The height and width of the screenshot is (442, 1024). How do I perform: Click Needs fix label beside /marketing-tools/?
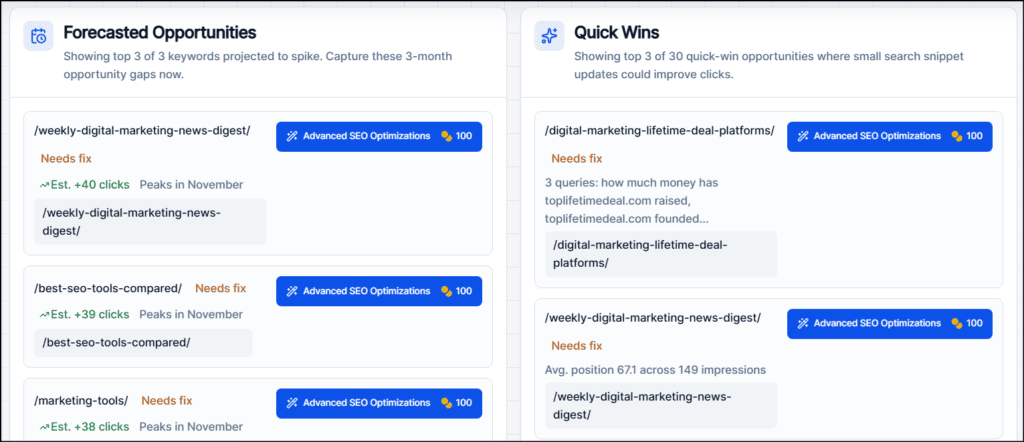coord(167,400)
